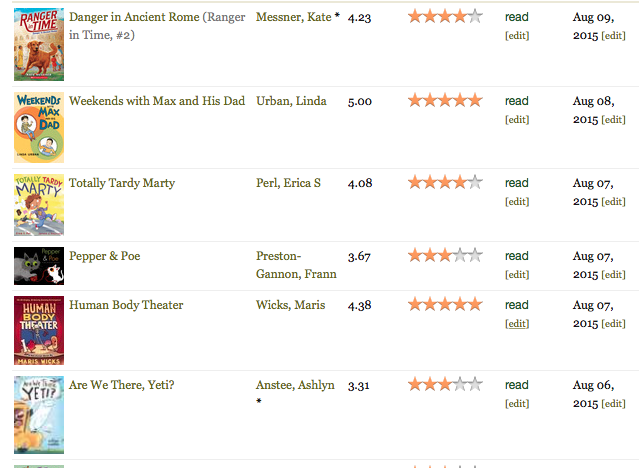Change the star rating for Pepper & Poe
This screenshot has width=639, height=468.
(x=445, y=256)
